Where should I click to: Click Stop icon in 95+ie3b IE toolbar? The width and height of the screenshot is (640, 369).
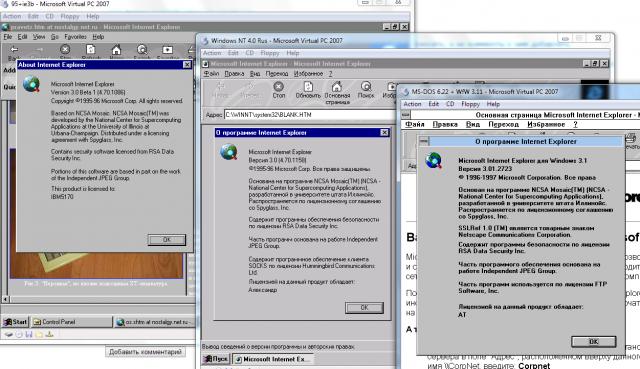(65, 49)
